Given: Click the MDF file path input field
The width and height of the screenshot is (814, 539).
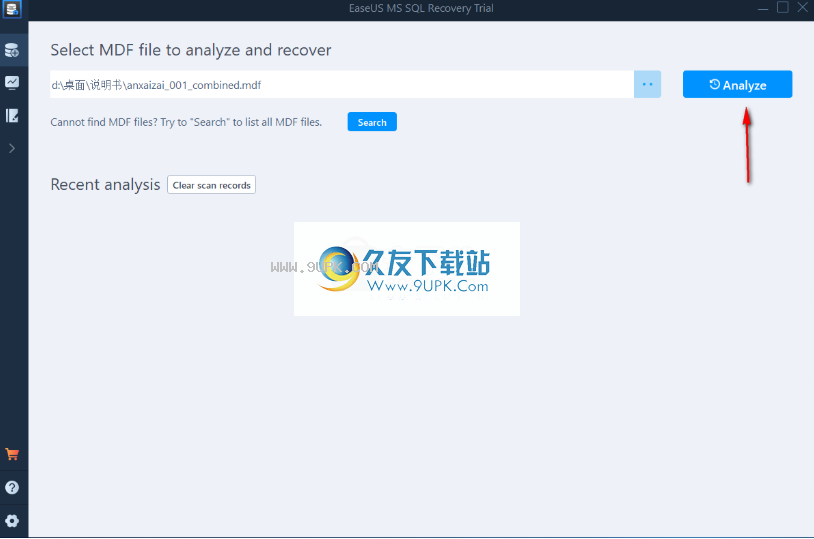Looking at the screenshot, I should tap(342, 84).
